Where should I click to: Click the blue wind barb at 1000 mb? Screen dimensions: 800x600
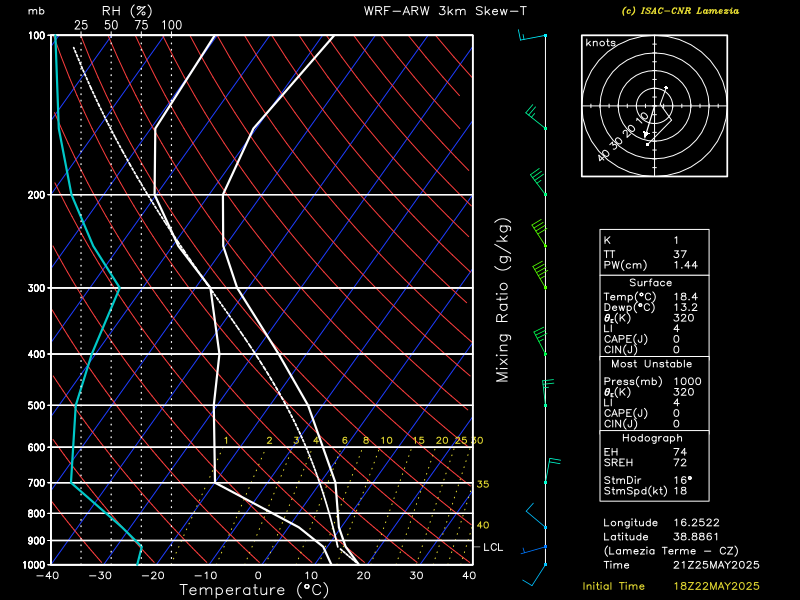pos(535,575)
